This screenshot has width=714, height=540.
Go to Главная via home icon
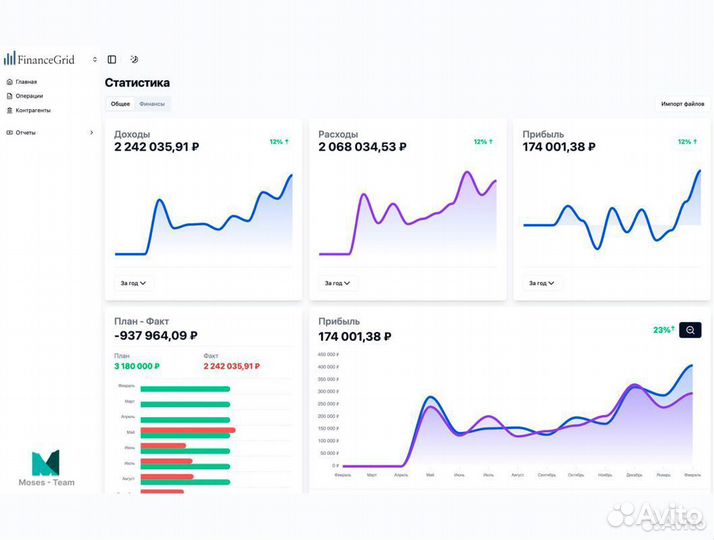point(10,82)
